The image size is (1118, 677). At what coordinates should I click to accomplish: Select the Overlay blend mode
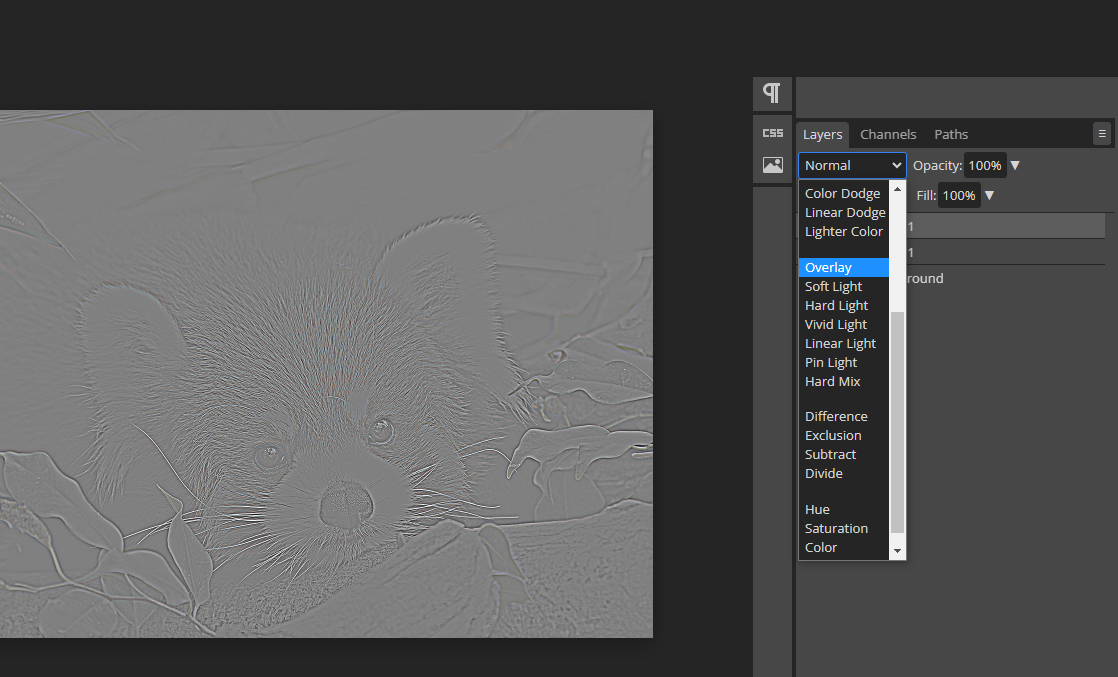(828, 267)
